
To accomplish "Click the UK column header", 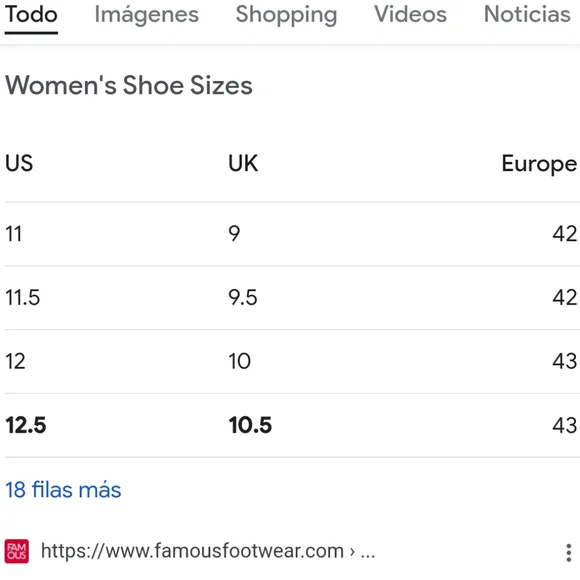I will coord(243,163).
